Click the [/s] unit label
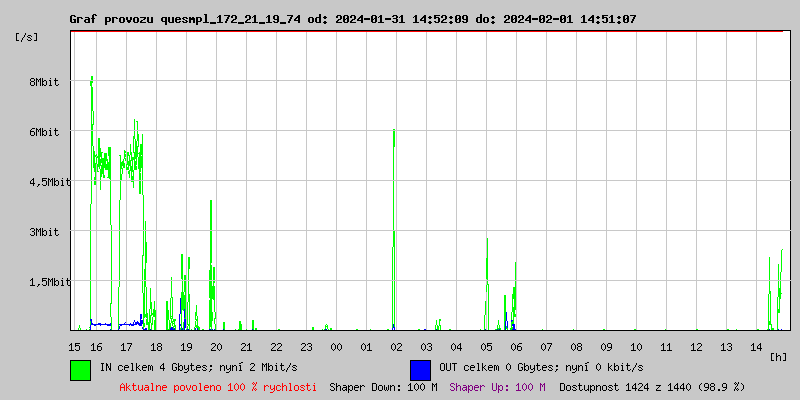Screen dimensions: 800x400 click(28, 36)
